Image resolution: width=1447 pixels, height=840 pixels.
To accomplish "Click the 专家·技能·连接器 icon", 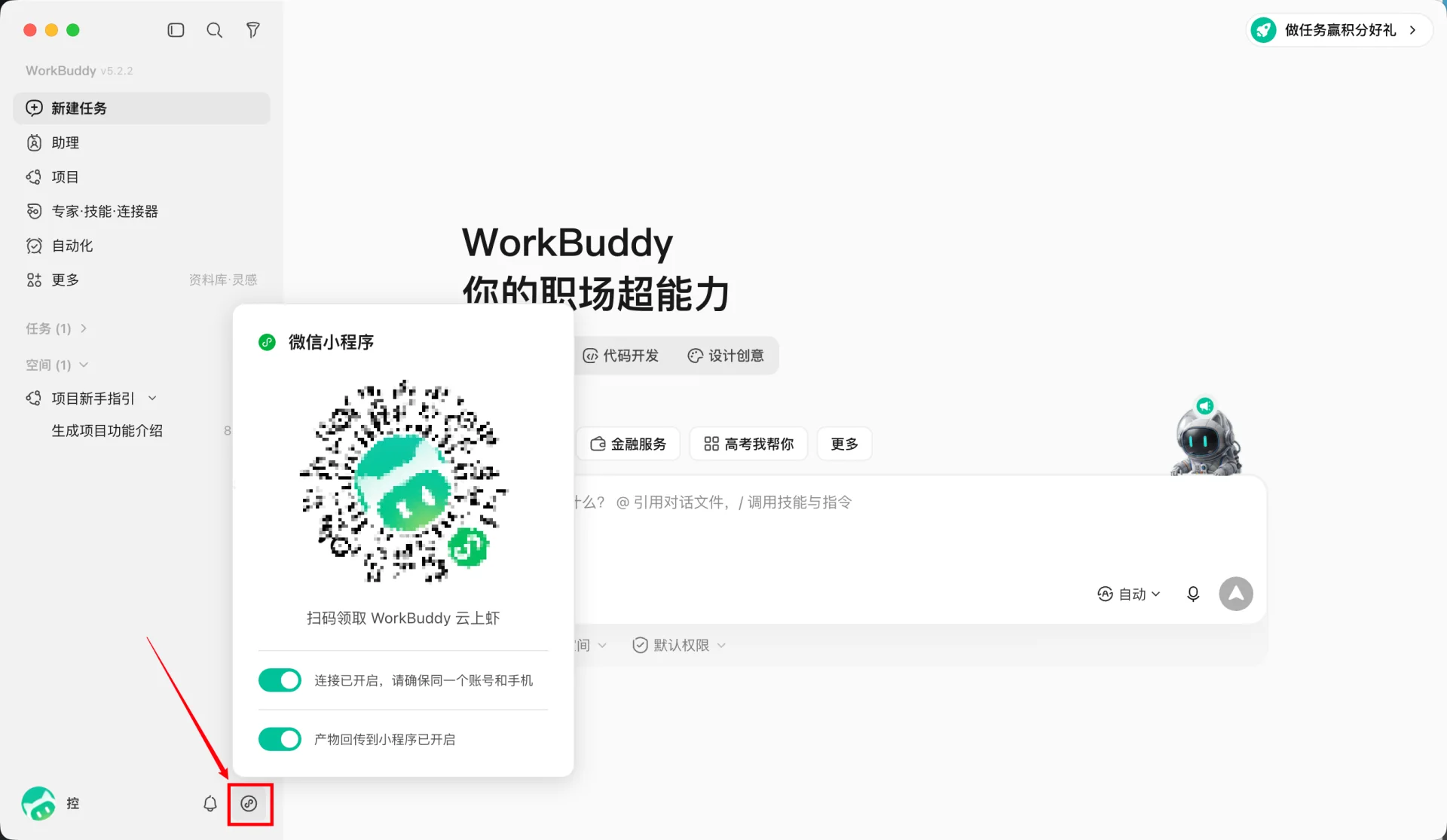I will [x=34, y=211].
